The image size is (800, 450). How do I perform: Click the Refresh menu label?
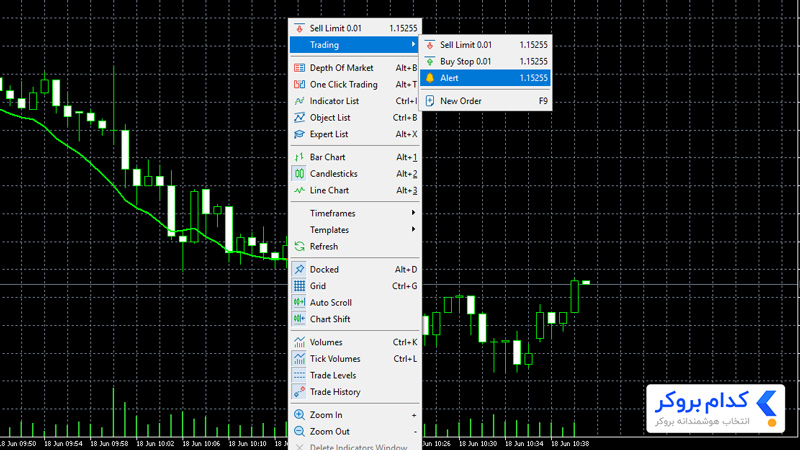pos(324,246)
